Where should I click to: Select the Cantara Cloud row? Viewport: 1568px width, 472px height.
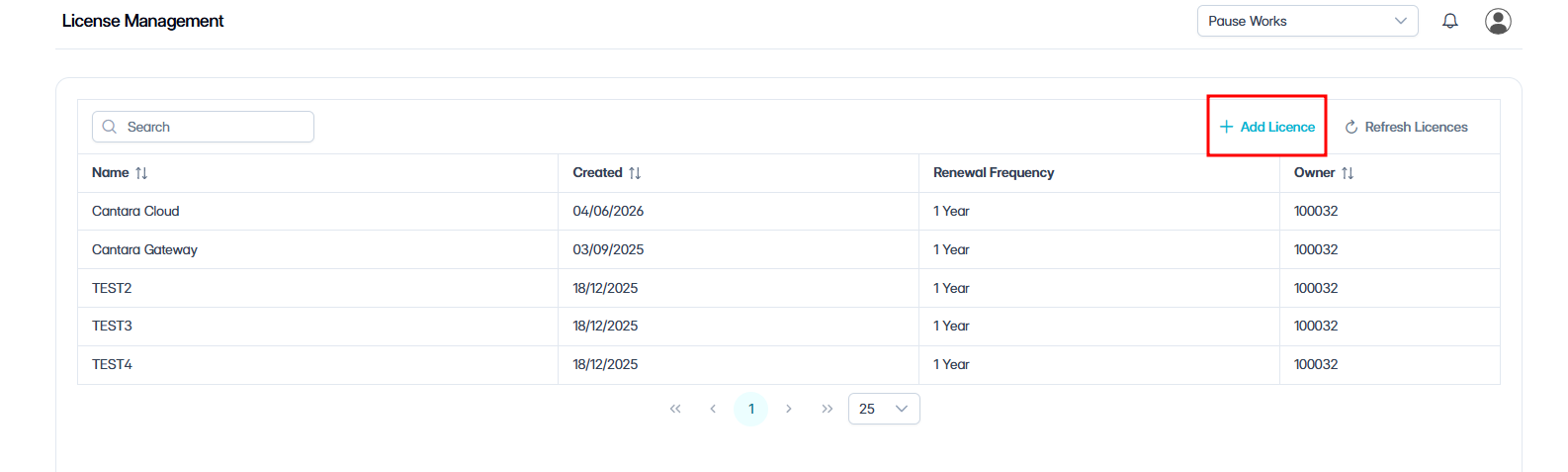coord(788,211)
